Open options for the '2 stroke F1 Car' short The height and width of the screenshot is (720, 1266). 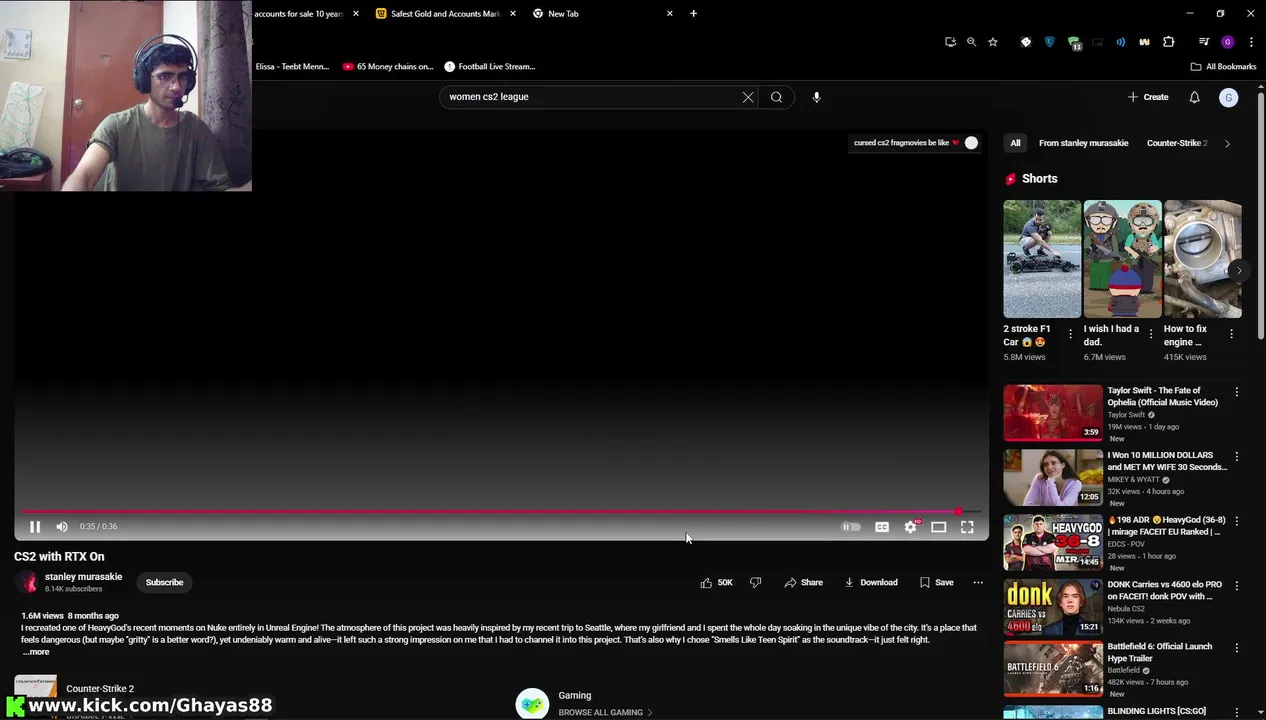pos(1070,334)
